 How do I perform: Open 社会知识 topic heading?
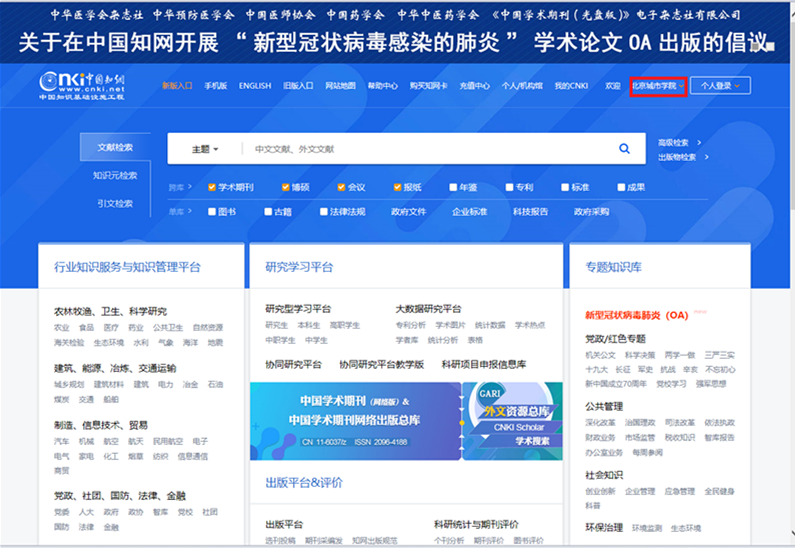[x=604, y=475]
